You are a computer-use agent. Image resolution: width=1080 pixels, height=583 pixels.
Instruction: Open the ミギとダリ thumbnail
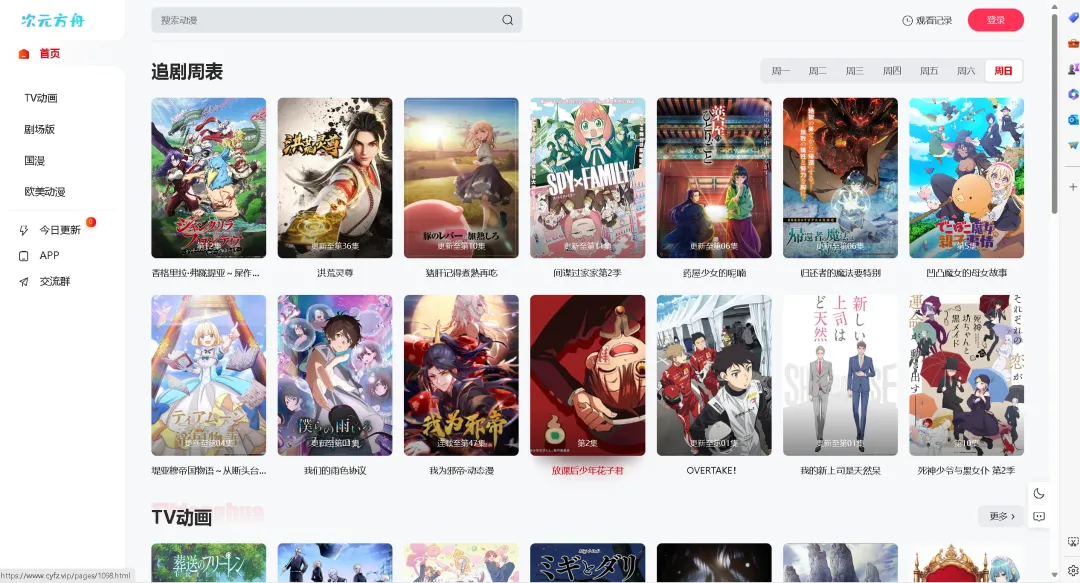click(588, 563)
